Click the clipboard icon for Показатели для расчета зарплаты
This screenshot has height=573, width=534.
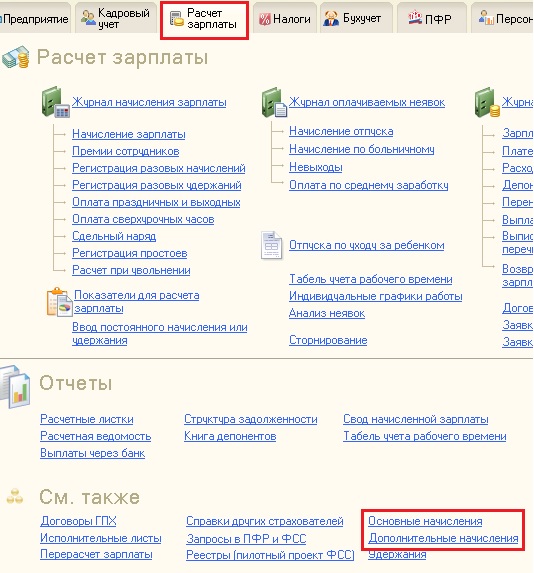point(59,302)
